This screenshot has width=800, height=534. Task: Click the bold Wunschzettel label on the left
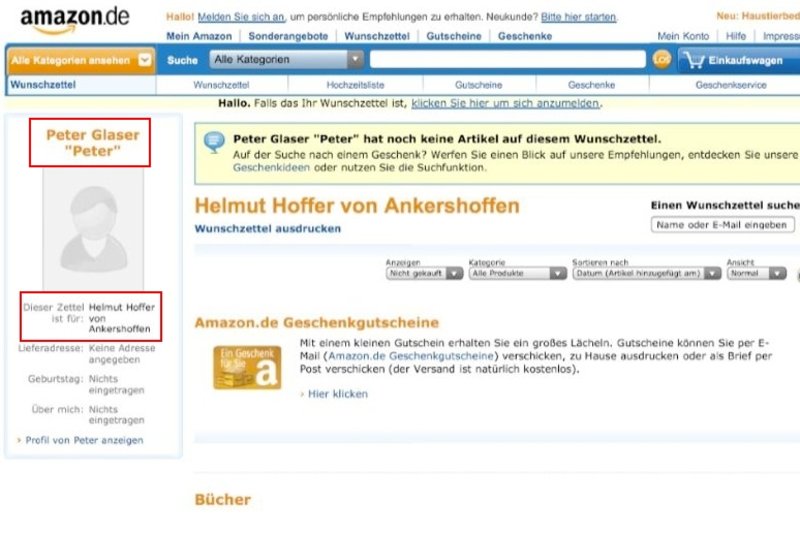click(x=43, y=85)
